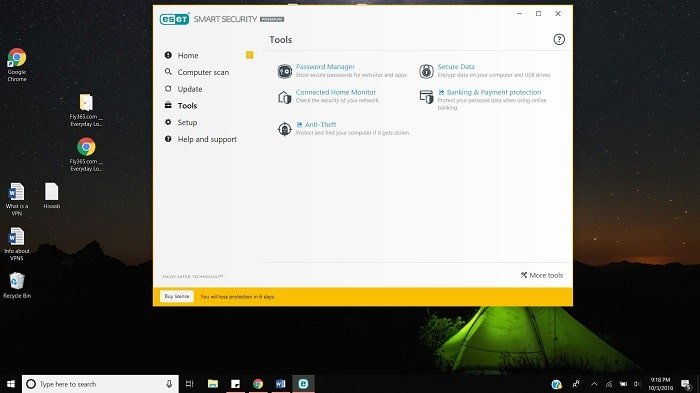Open Sticky Notes from the taskbar
Viewport: 700px width, 393px height.
click(x=235, y=384)
